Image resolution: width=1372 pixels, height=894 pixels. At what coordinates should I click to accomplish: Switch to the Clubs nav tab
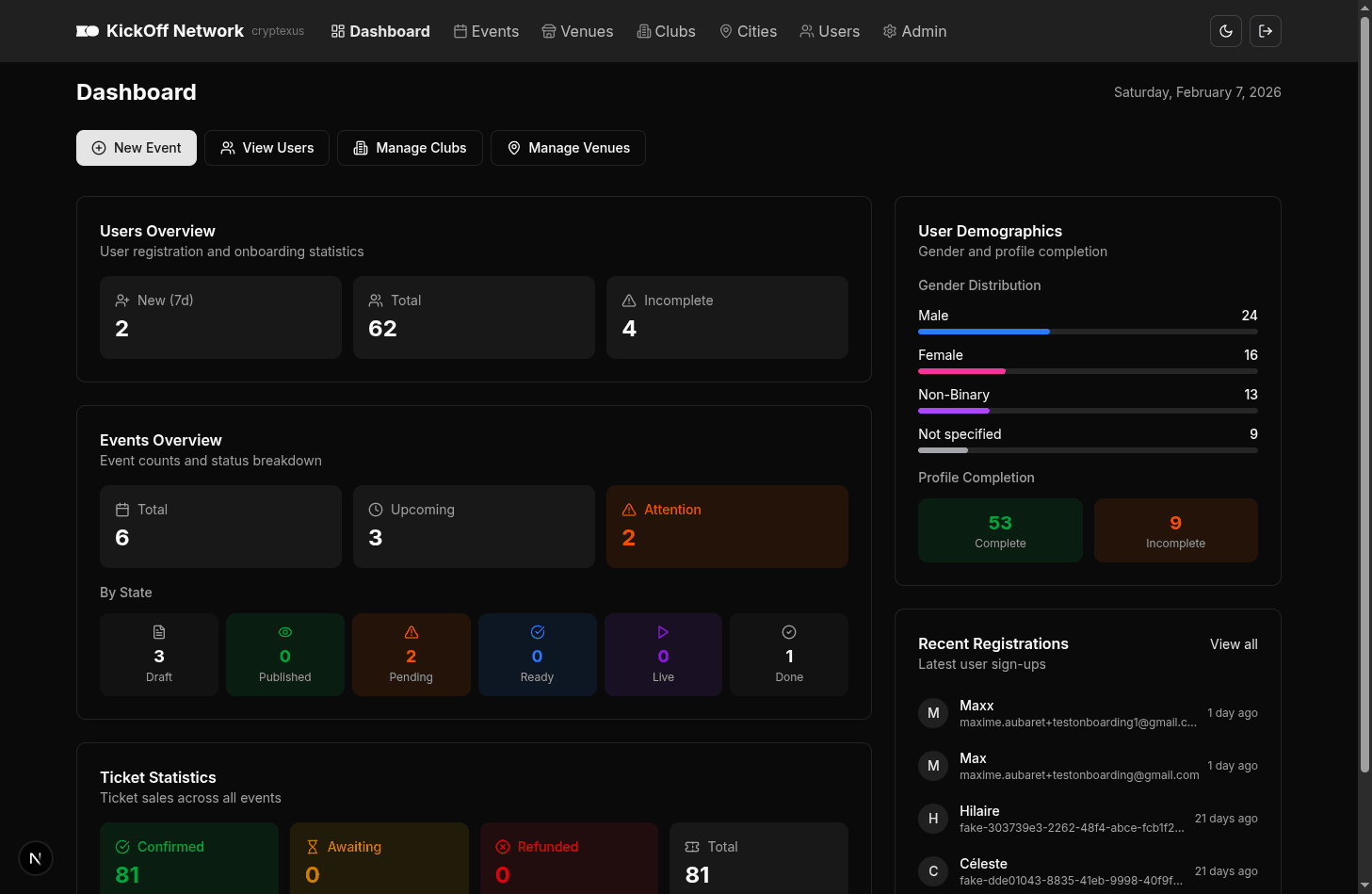tap(666, 31)
